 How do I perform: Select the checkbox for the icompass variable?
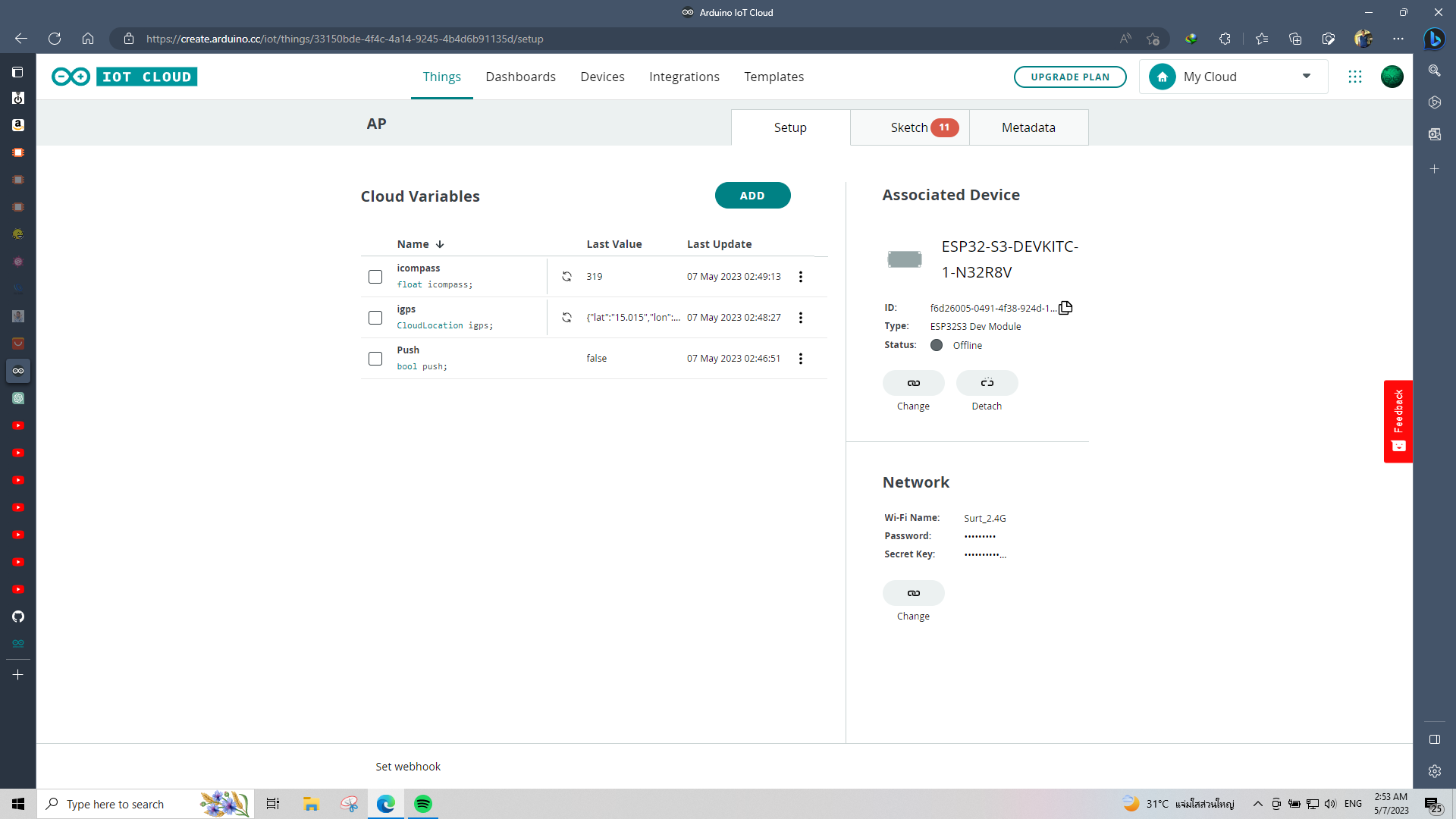375,276
